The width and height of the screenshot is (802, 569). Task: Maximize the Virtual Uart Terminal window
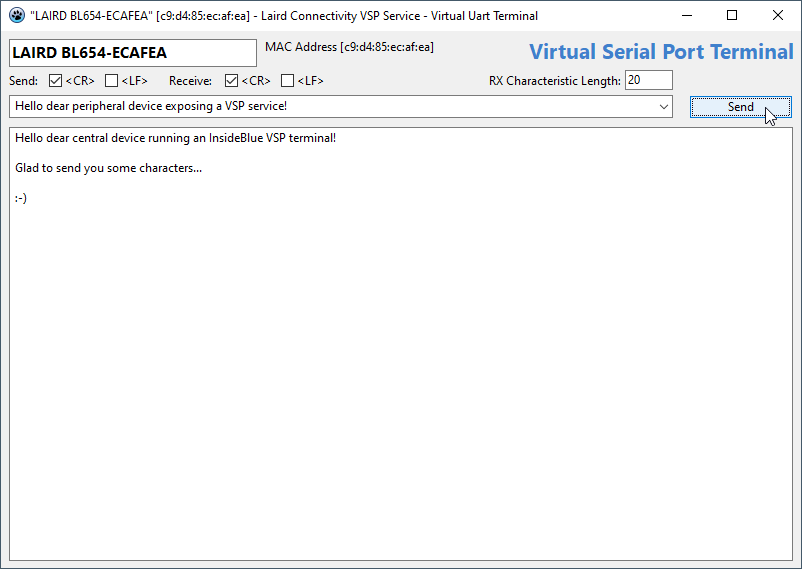(x=732, y=15)
